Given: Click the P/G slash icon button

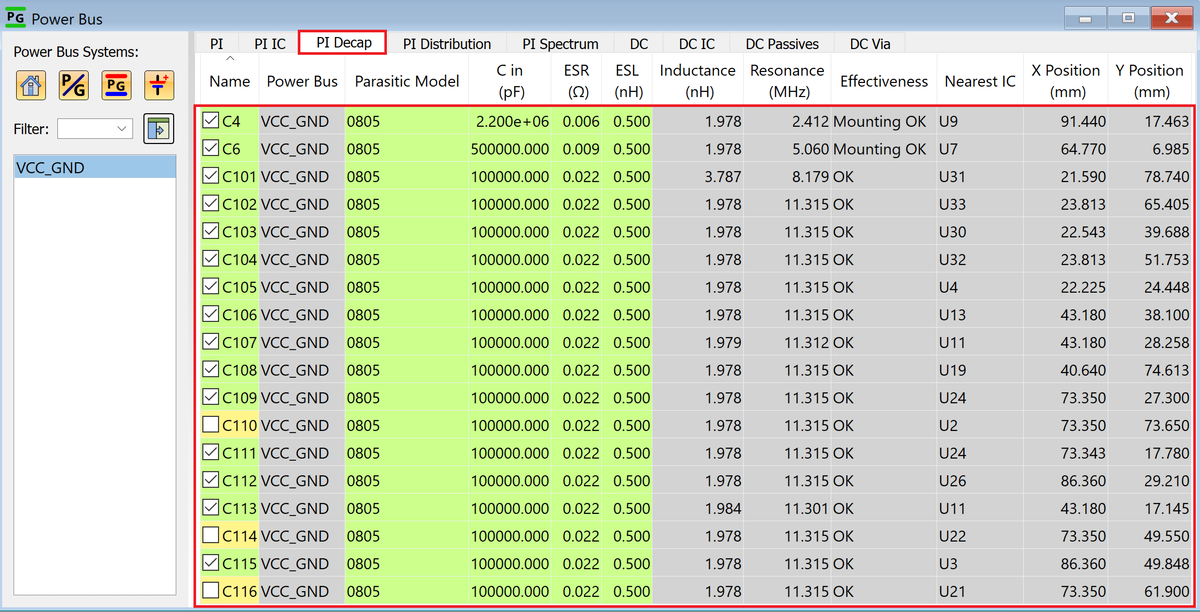Looking at the screenshot, I should pyautogui.click(x=73, y=85).
